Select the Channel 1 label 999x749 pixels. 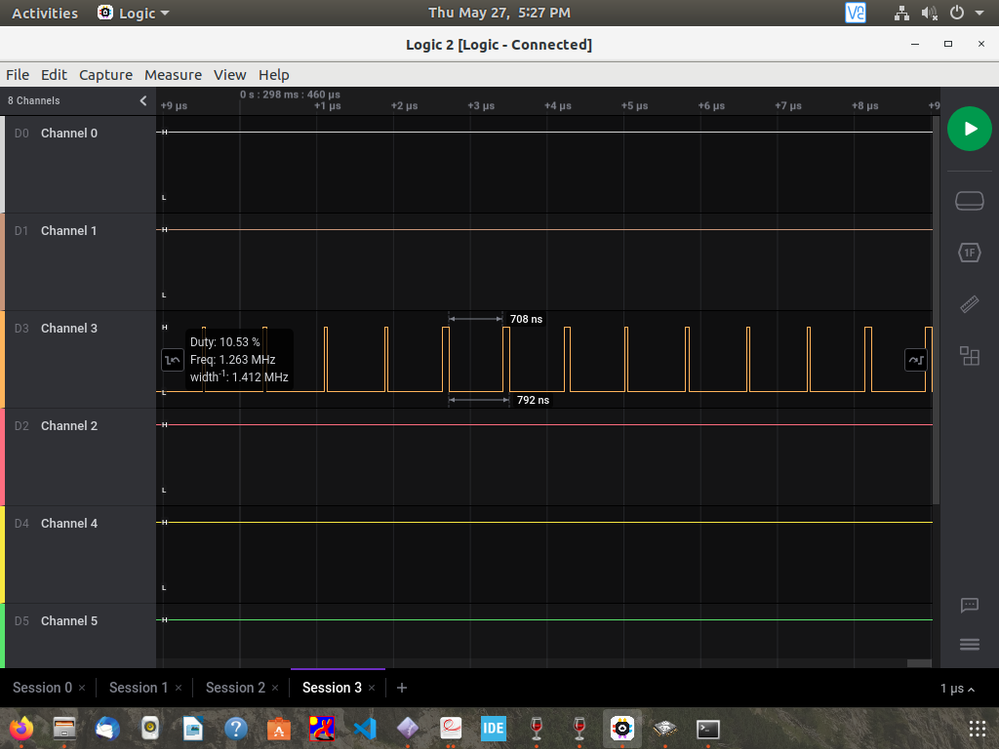coord(69,231)
